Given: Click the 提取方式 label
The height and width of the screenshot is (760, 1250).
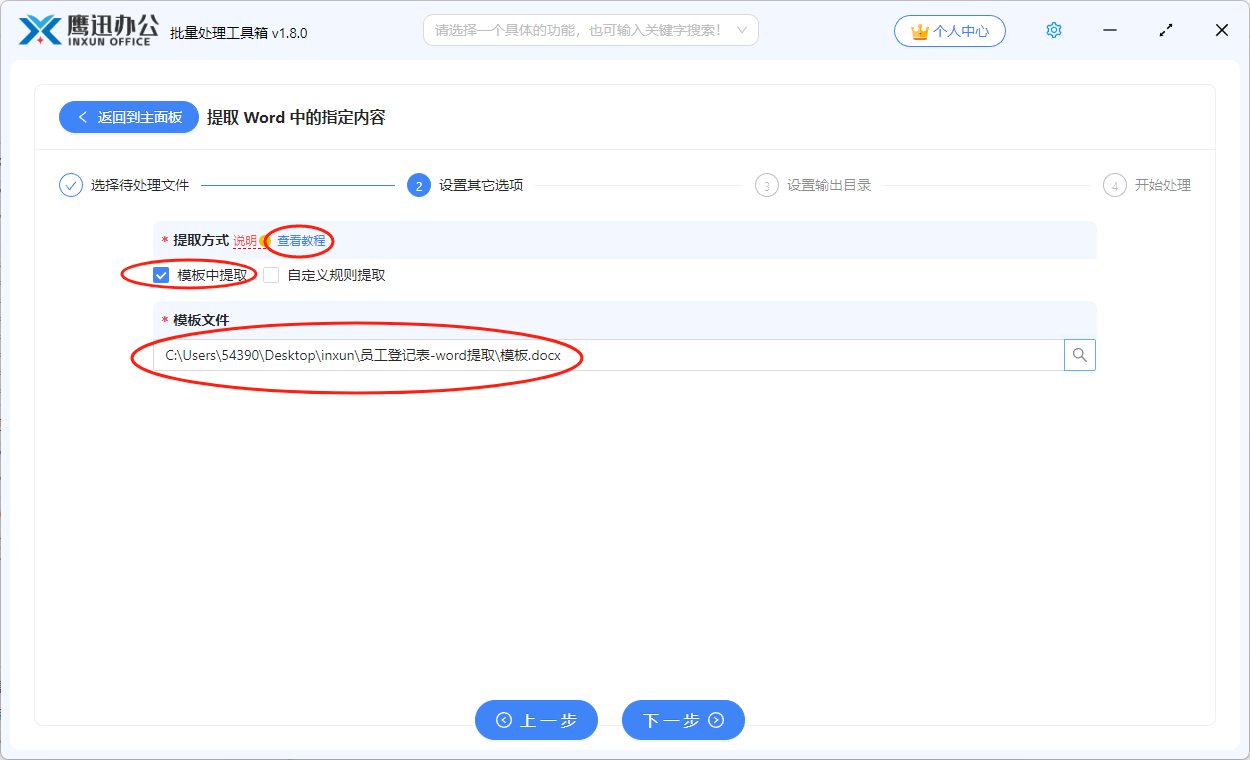Looking at the screenshot, I should pos(201,240).
